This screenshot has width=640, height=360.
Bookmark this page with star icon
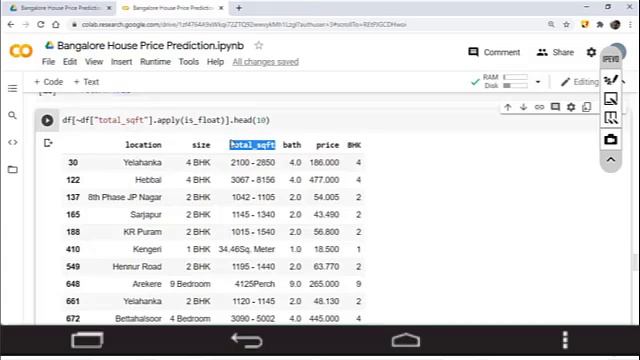566,24
